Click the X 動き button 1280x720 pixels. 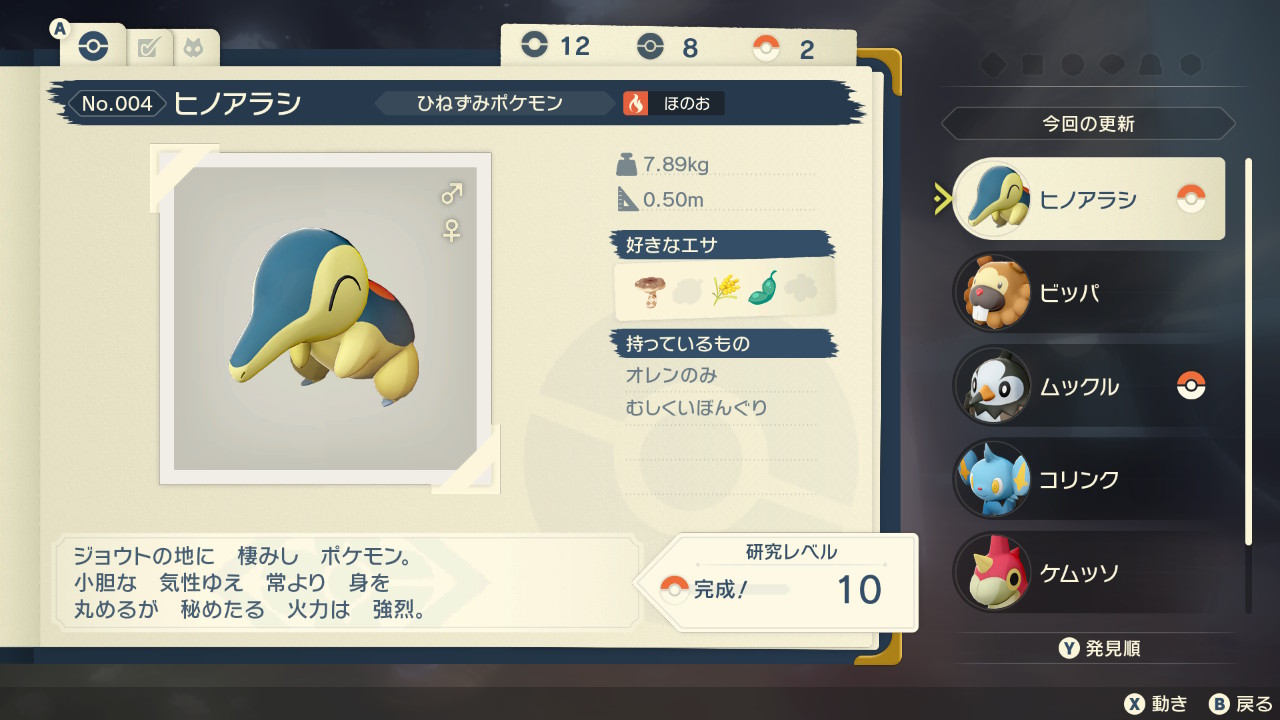pos(1156,703)
